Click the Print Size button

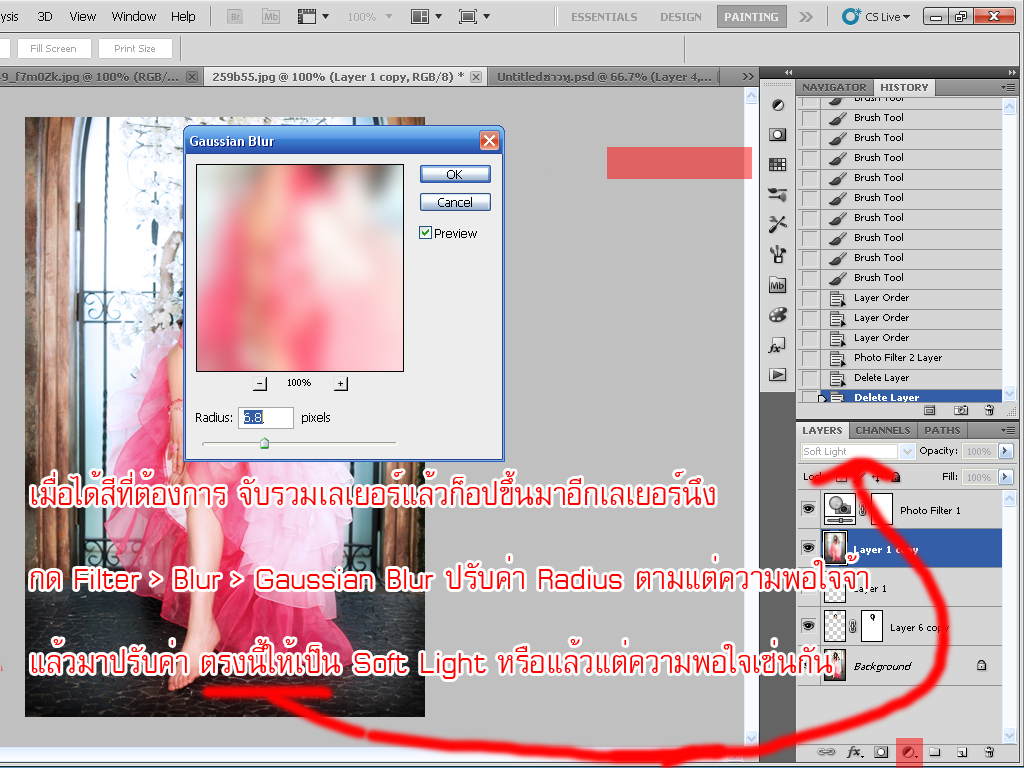tap(135, 48)
